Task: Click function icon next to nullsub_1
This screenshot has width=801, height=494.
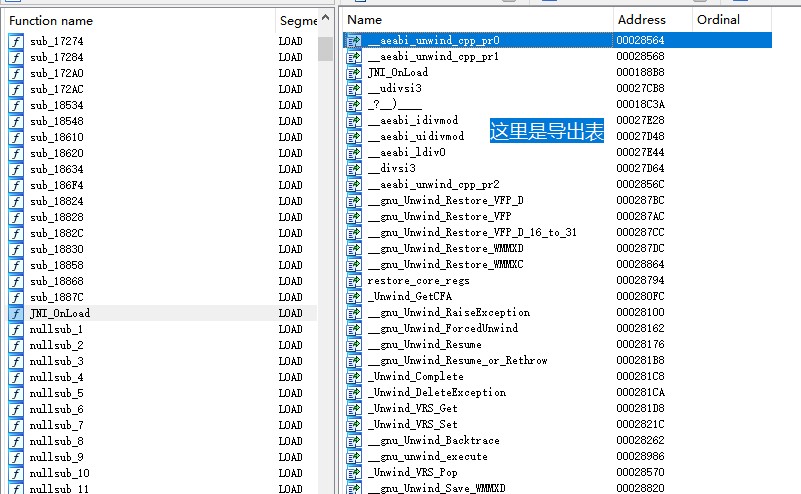Action: [x=16, y=330]
